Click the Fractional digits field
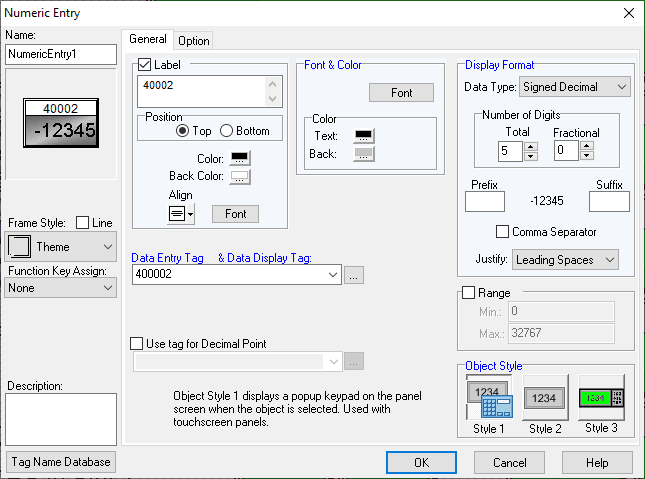Image resolution: width=645 pixels, height=479 pixels. point(566,151)
